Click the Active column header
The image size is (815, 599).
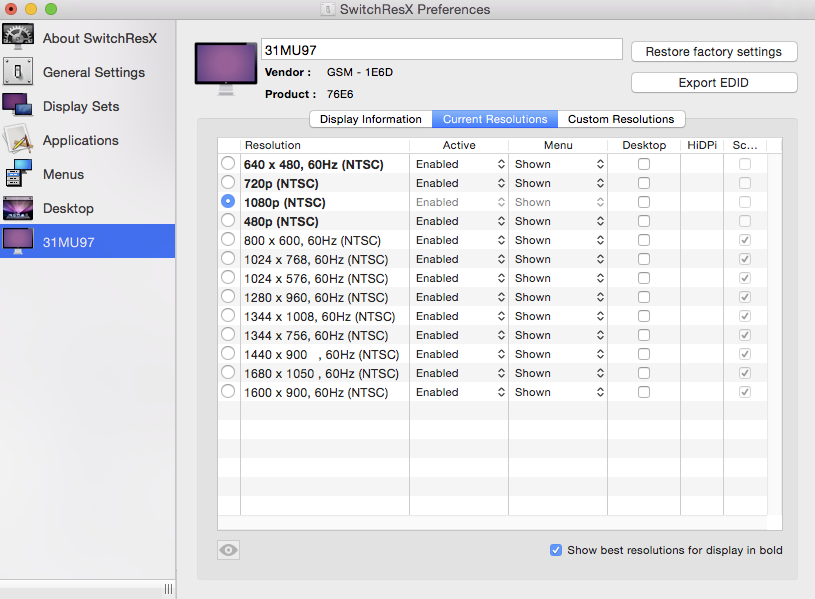[459, 145]
